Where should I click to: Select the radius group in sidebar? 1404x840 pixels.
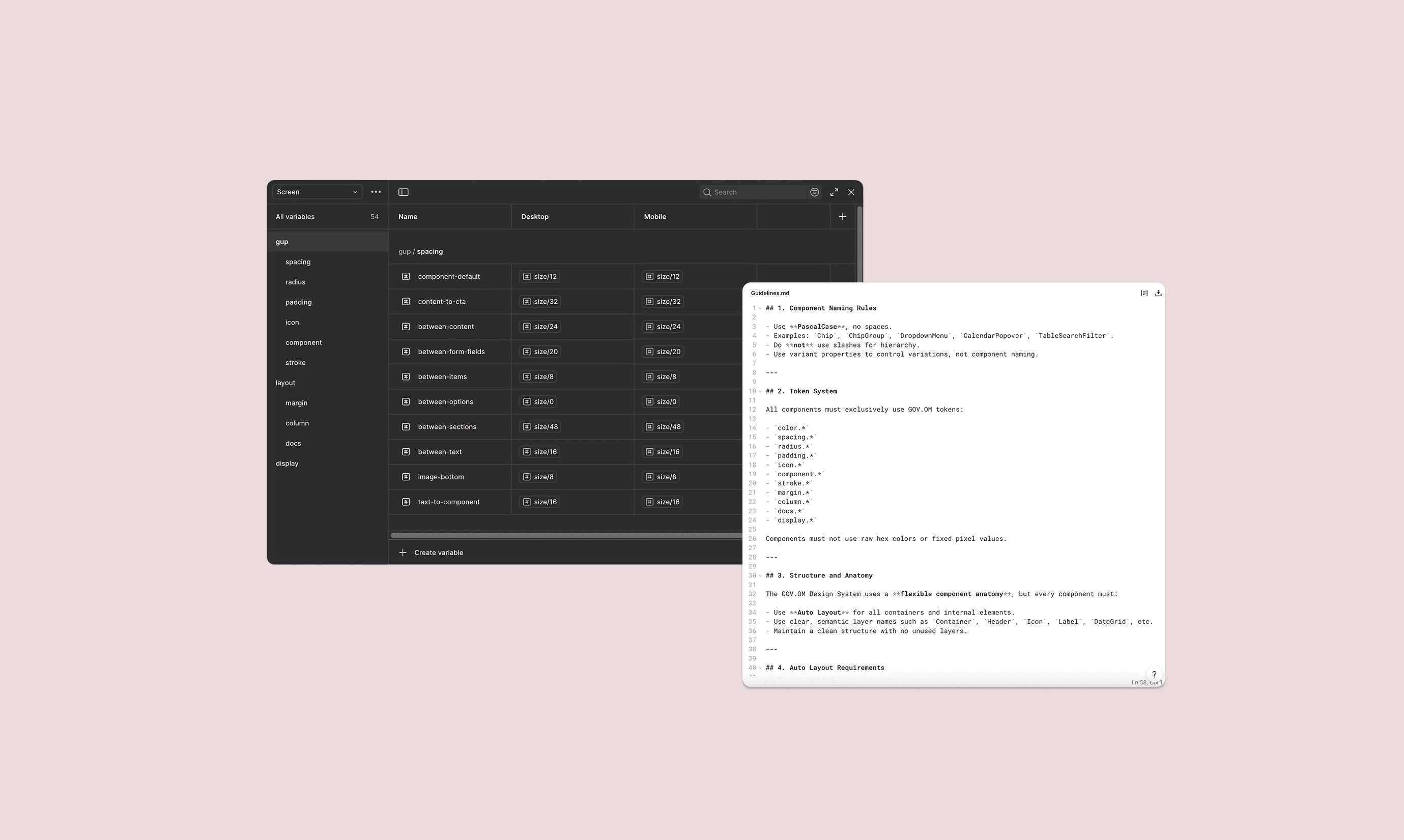[x=295, y=282]
